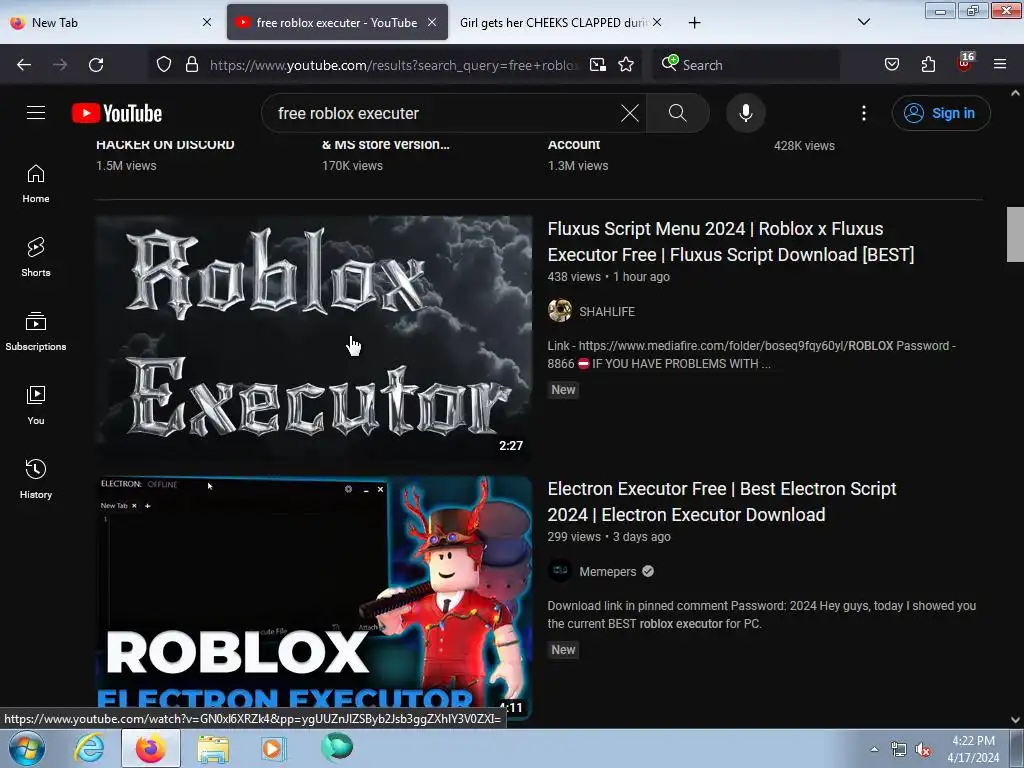This screenshot has height=768, width=1024.
Task: Open History in the sidebar
Action: tap(36, 479)
